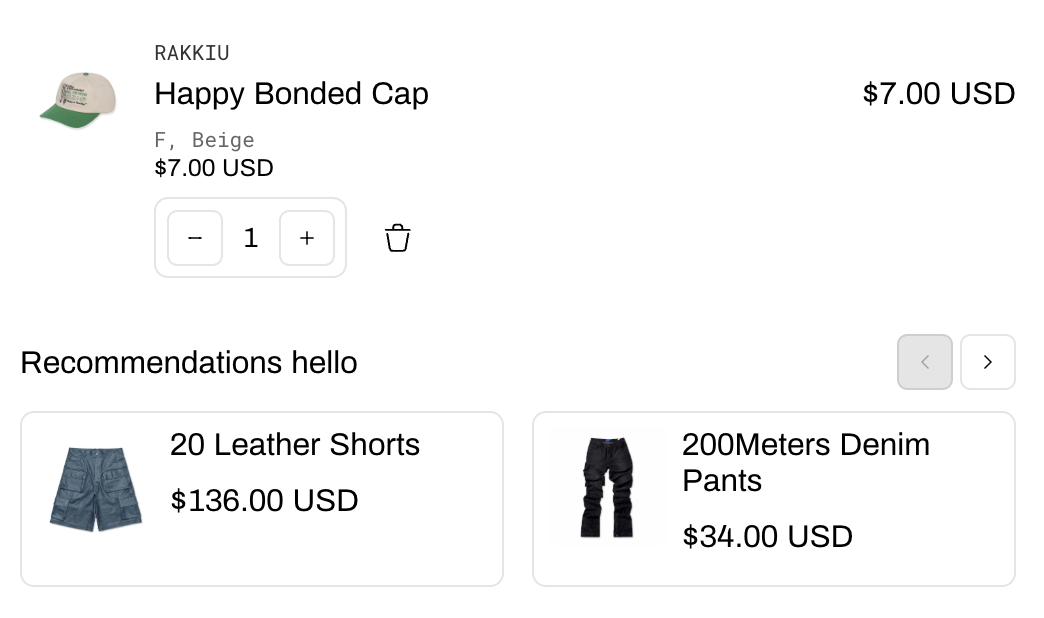The width and height of the screenshot is (1044, 618).
Task: Click the "F, Beige" variant text
Action: coord(204,140)
